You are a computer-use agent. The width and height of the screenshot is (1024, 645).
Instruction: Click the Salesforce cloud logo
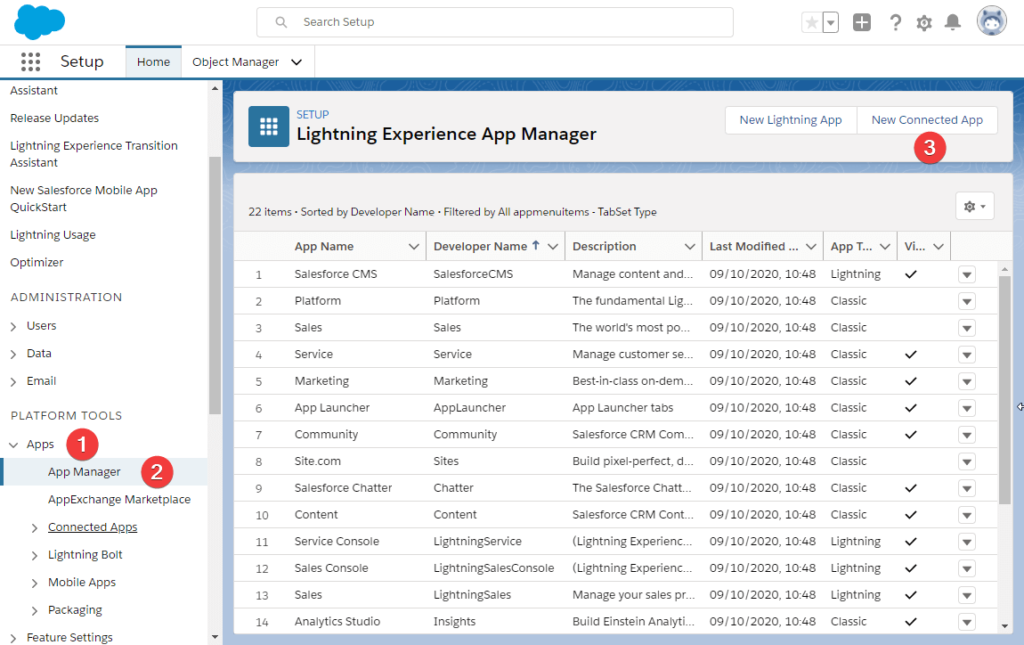(x=39, y=22)
